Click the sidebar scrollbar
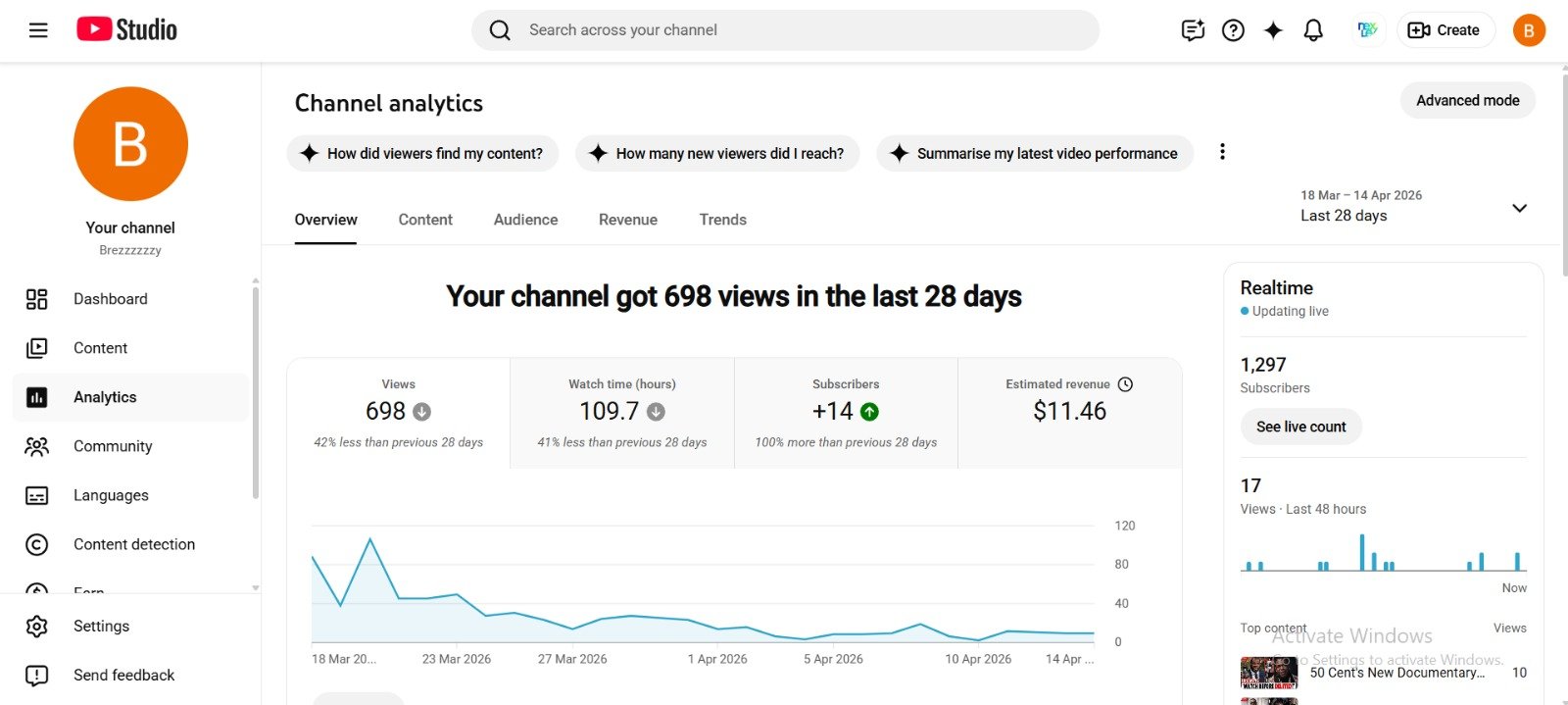The image size is (1568, 705). [x=256, y=392]
